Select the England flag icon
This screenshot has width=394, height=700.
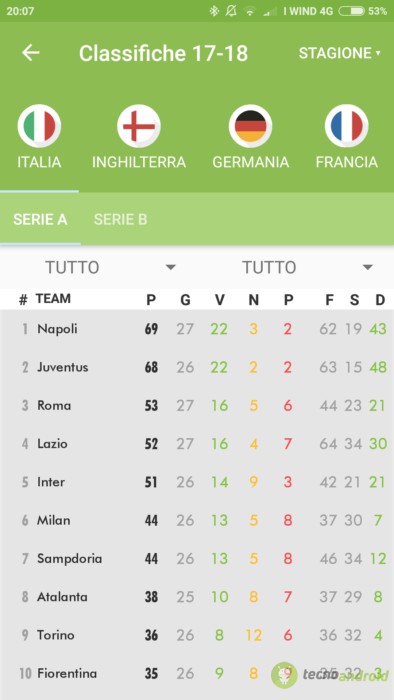pyautogui.click(x=139, y=126)
